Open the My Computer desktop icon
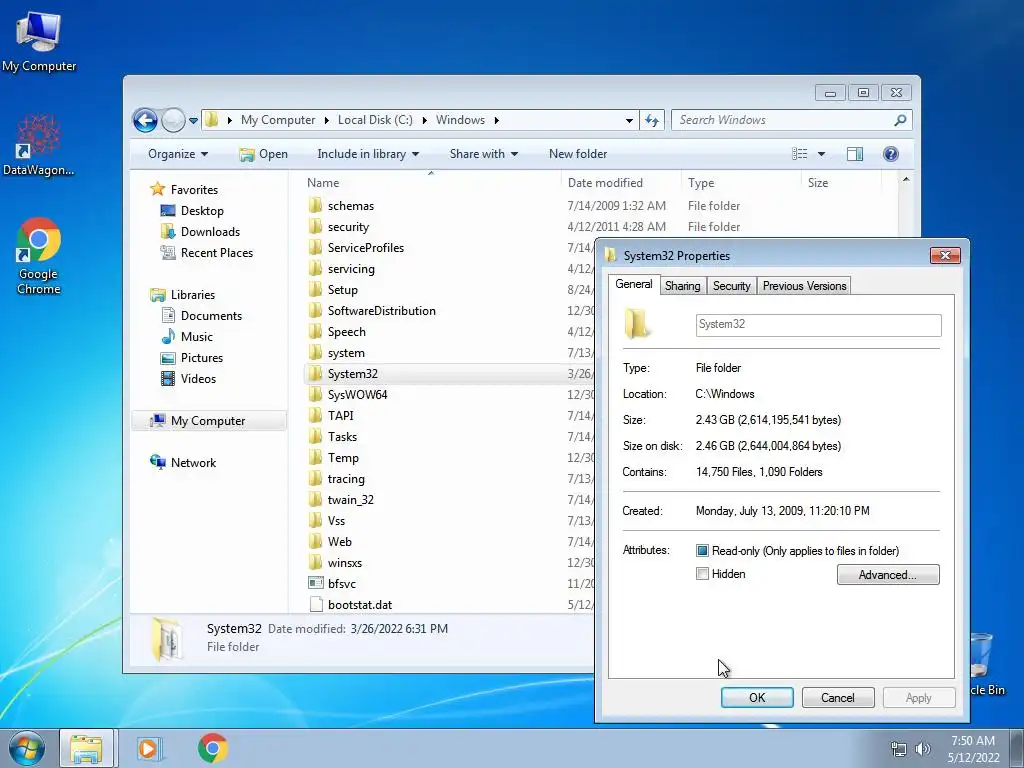 [x=39, y=41]
